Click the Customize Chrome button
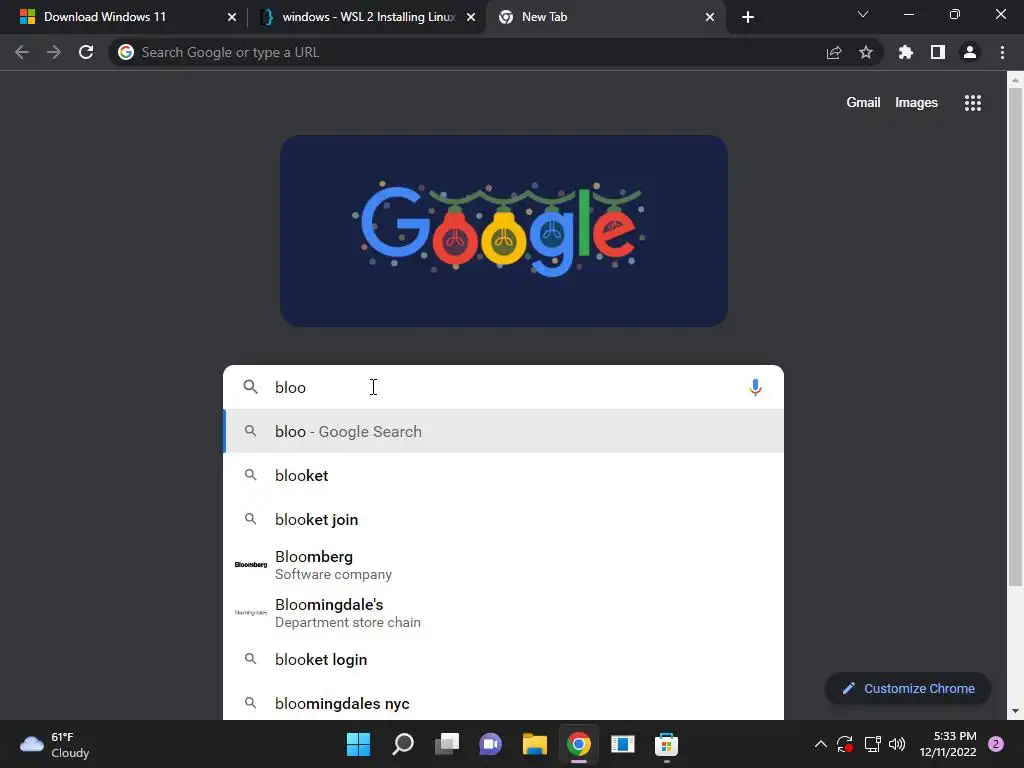 (x=908, y=688)
